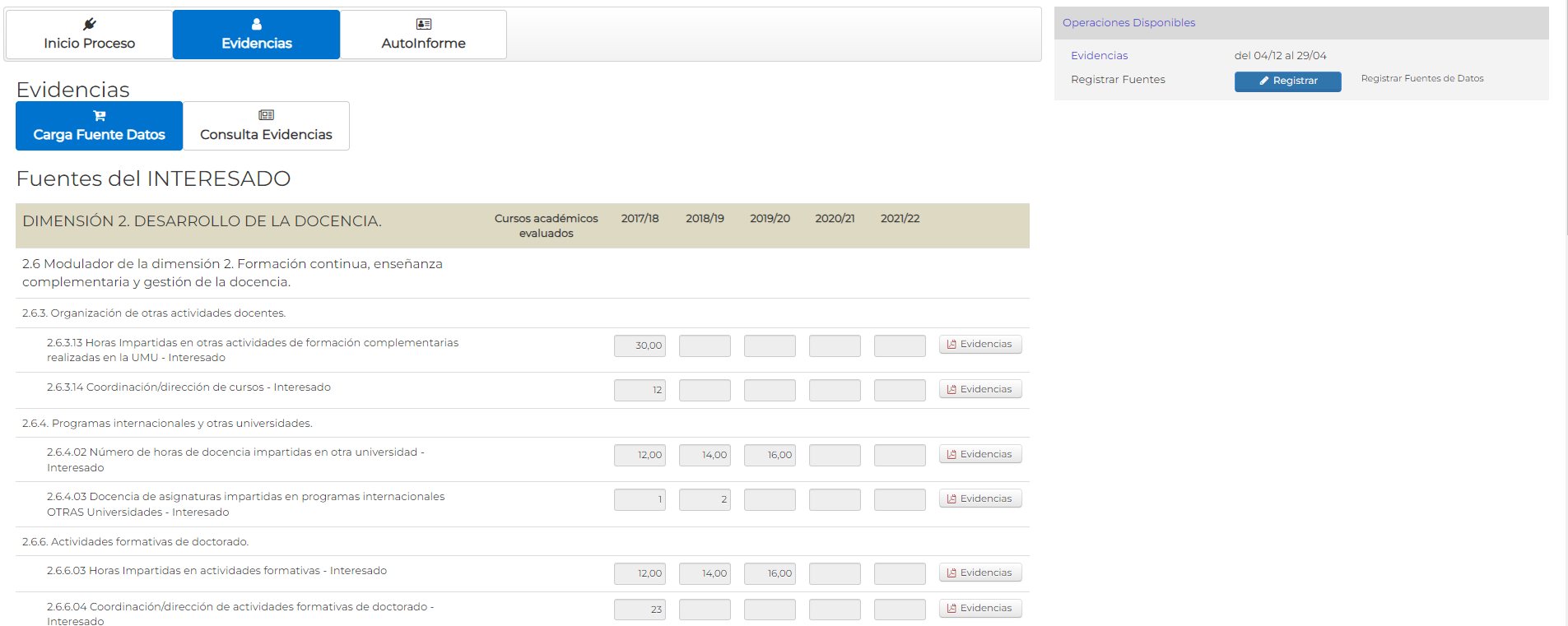Click the ID card icon on AutoInforme
This screenshot has height=626, width=1568.
(423, 24)
